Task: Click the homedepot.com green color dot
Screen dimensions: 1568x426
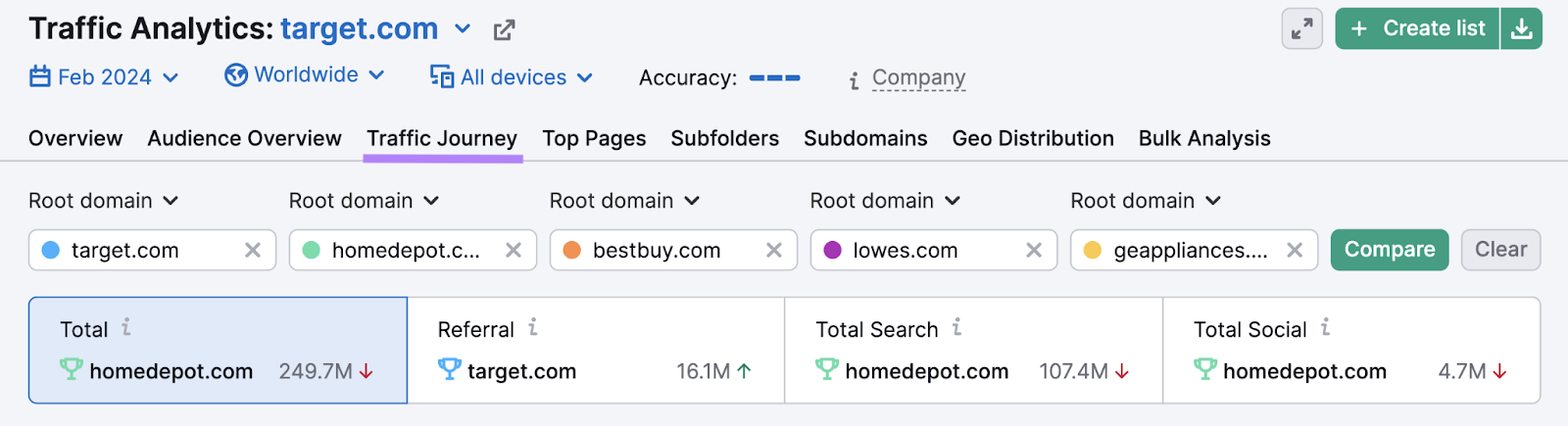Action: coord(312,251)
